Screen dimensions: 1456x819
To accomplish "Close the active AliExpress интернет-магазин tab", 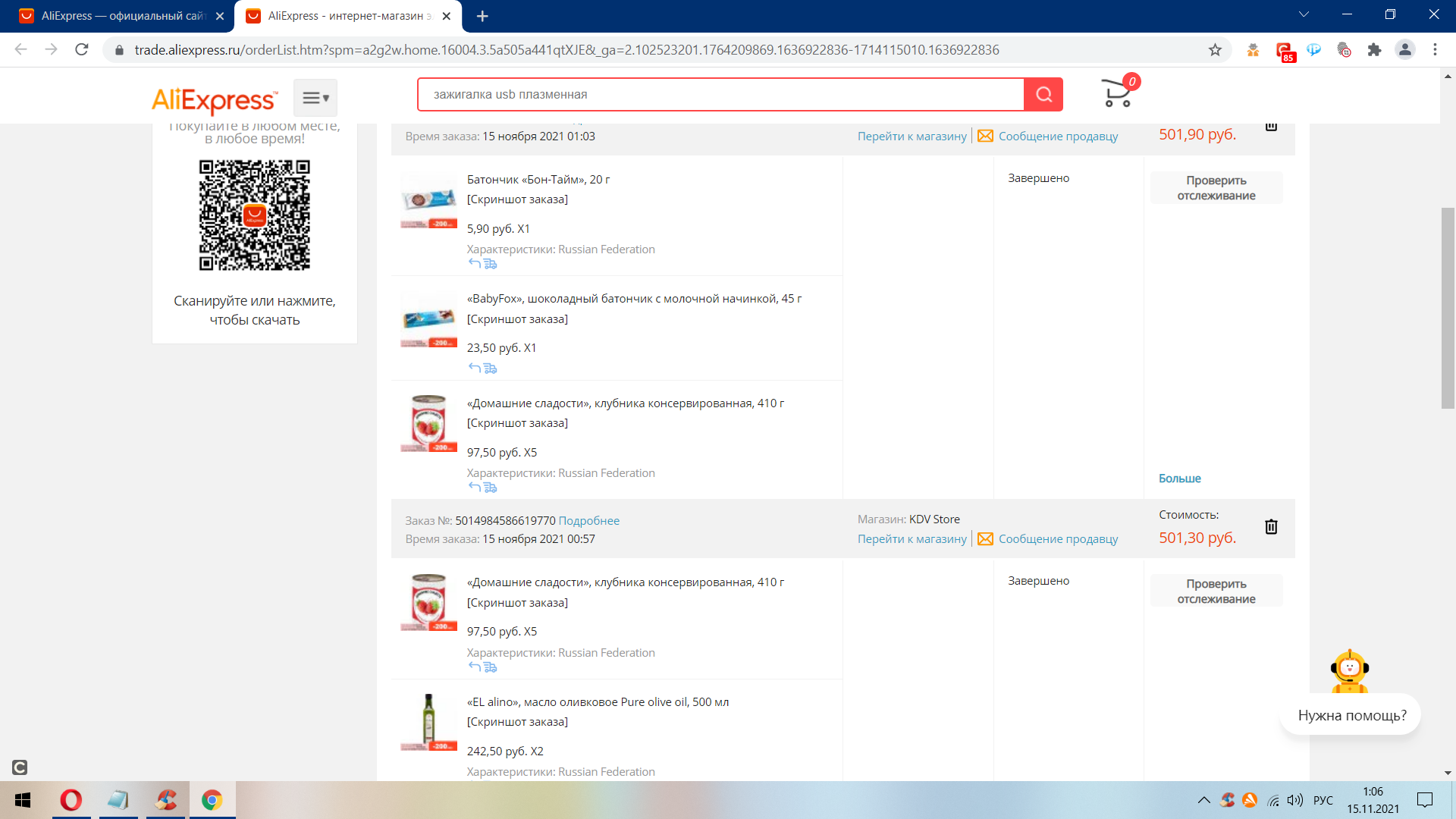I will coord(447,16).
